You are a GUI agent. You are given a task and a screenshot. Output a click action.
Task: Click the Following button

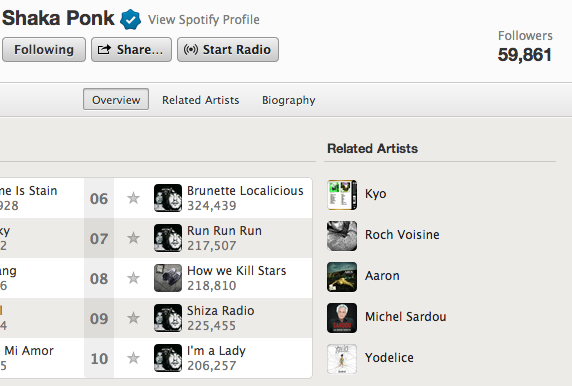44,49
